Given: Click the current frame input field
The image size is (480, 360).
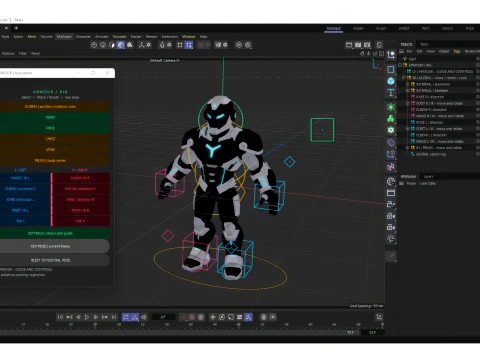Looking at the screenshot, I should coord(163,317).
